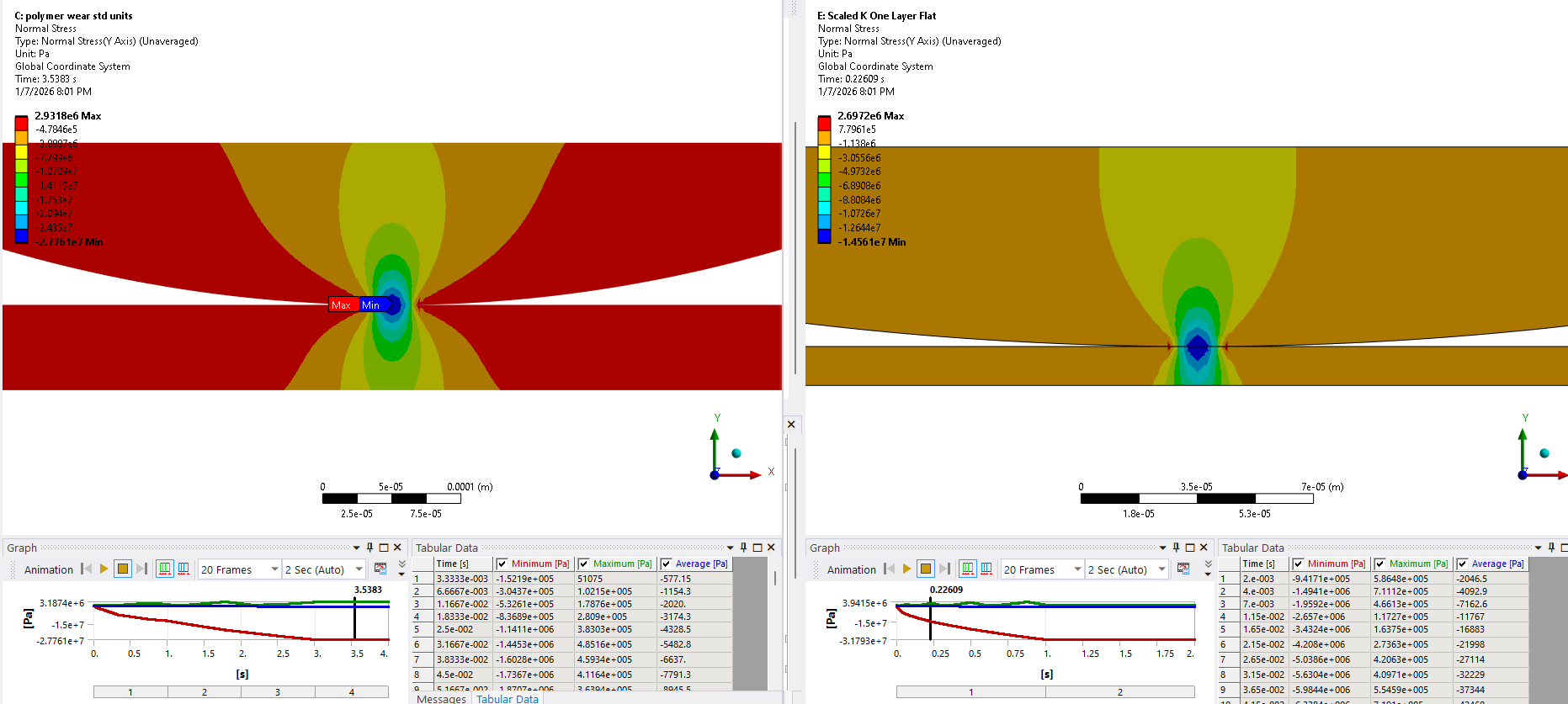This screenshot has height=704, width=1568.
Task: Select Distributed frames mode in left Graph toolbar
Action: 165,569
